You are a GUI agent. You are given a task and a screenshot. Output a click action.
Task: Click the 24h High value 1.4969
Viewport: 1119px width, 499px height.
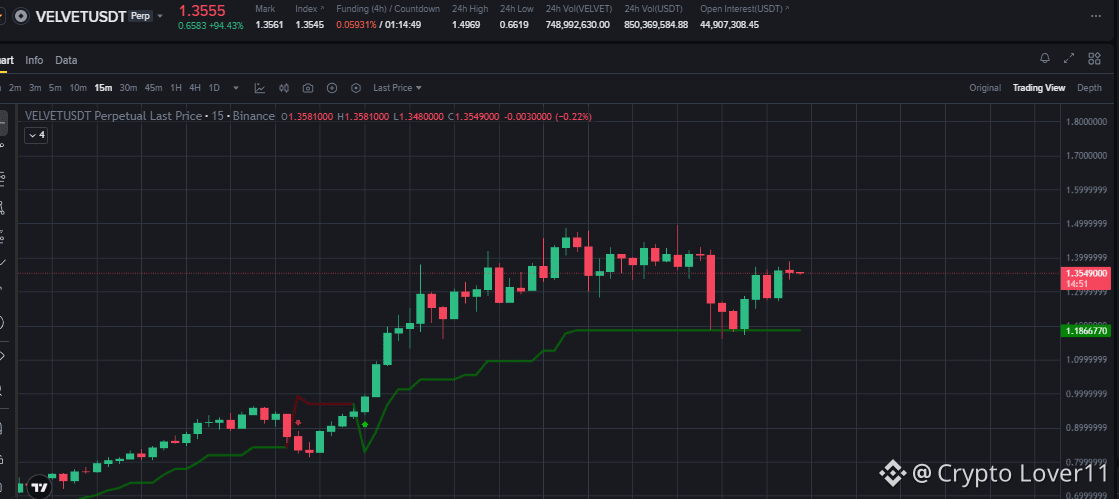point(466,24)
